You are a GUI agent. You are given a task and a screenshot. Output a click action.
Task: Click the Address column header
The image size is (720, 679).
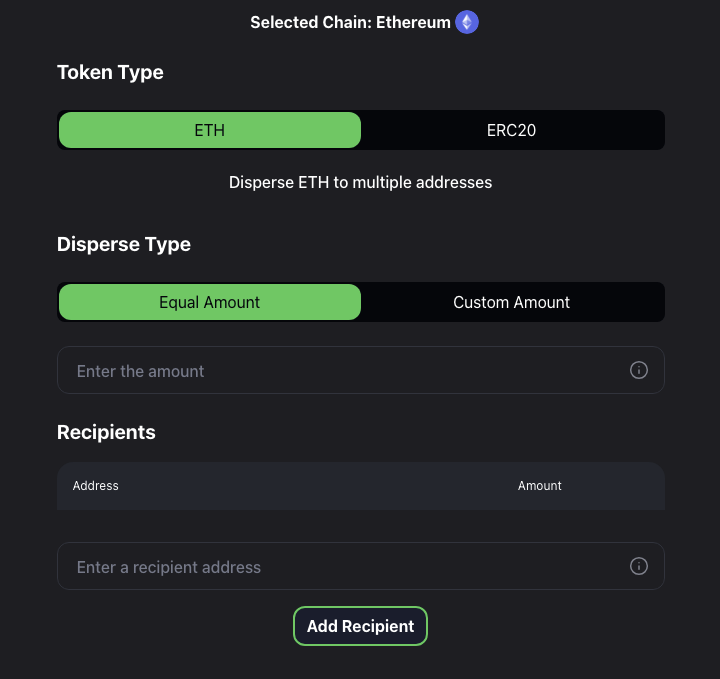pos(96,486)
